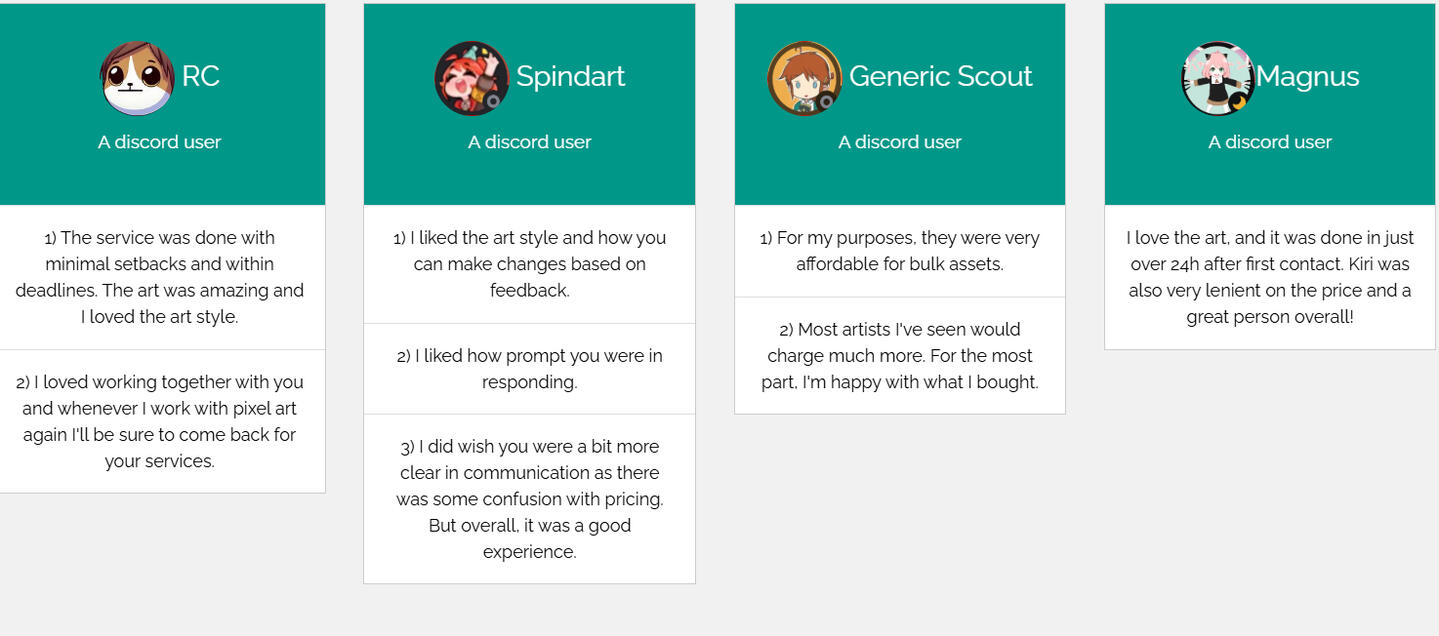Click "A discord user" under Generic Scout

click(x=899, y=142)
